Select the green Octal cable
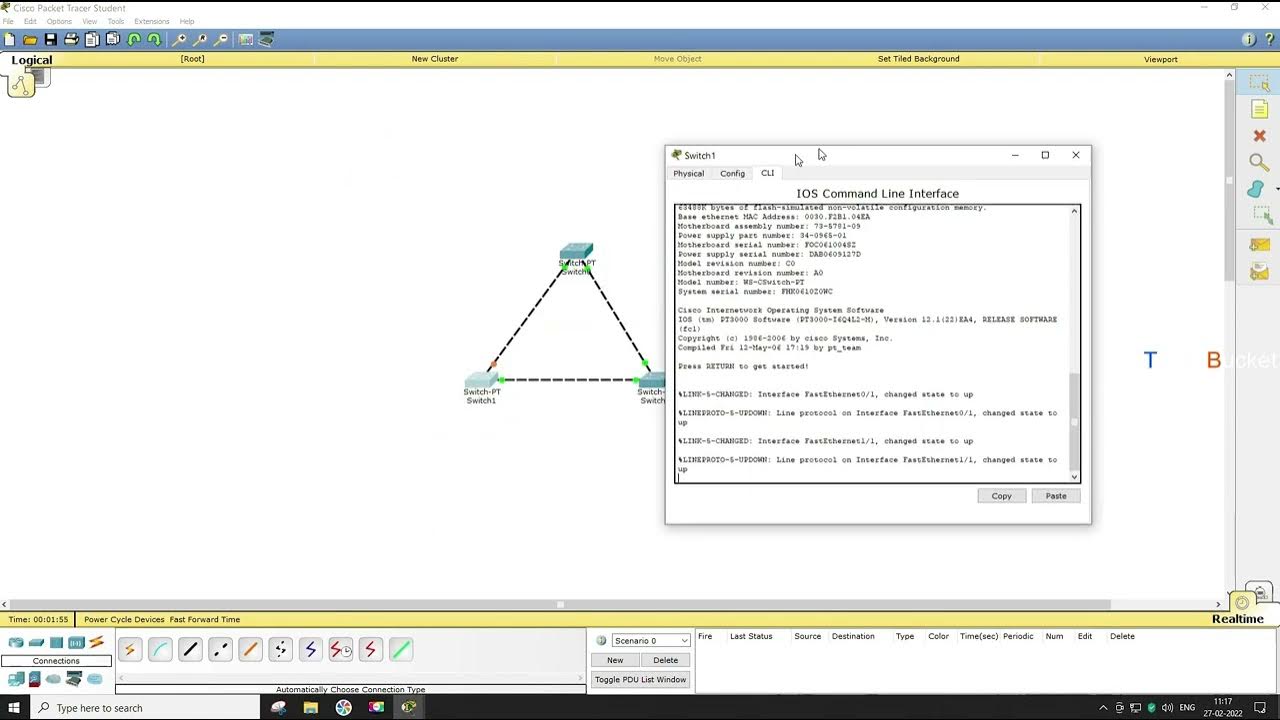 coord(400,650)
